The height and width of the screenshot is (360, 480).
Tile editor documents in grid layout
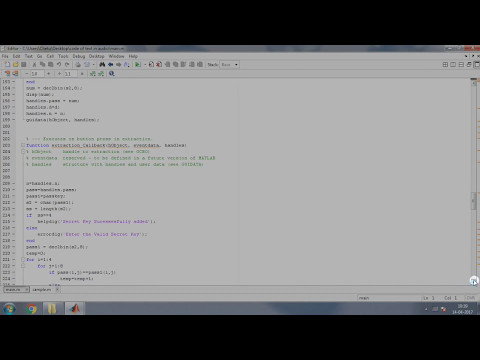coord(445,64)
